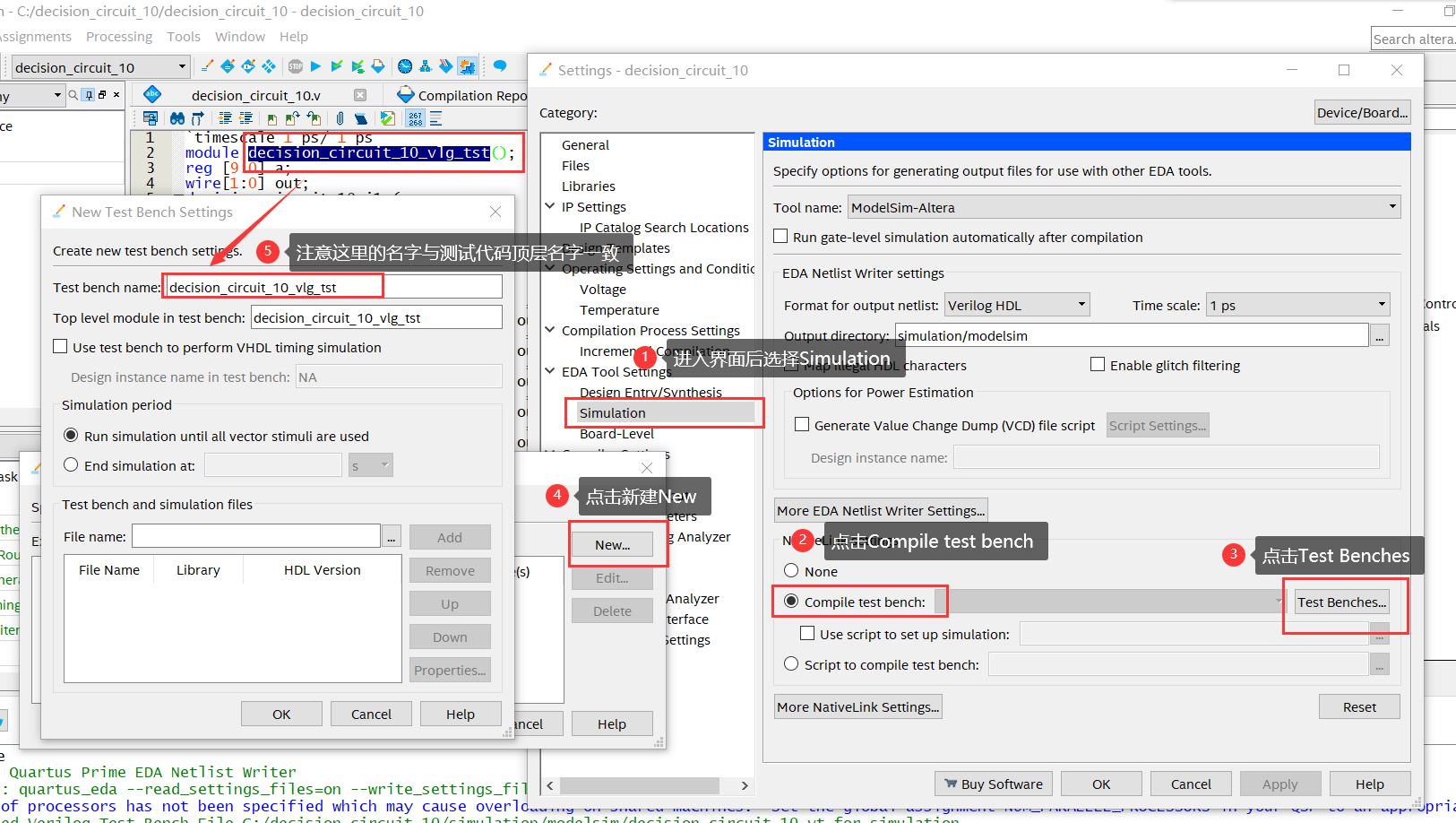Viewport: 1456px width, 823px height.
Task: Click the File name input field
Action: 256,536
